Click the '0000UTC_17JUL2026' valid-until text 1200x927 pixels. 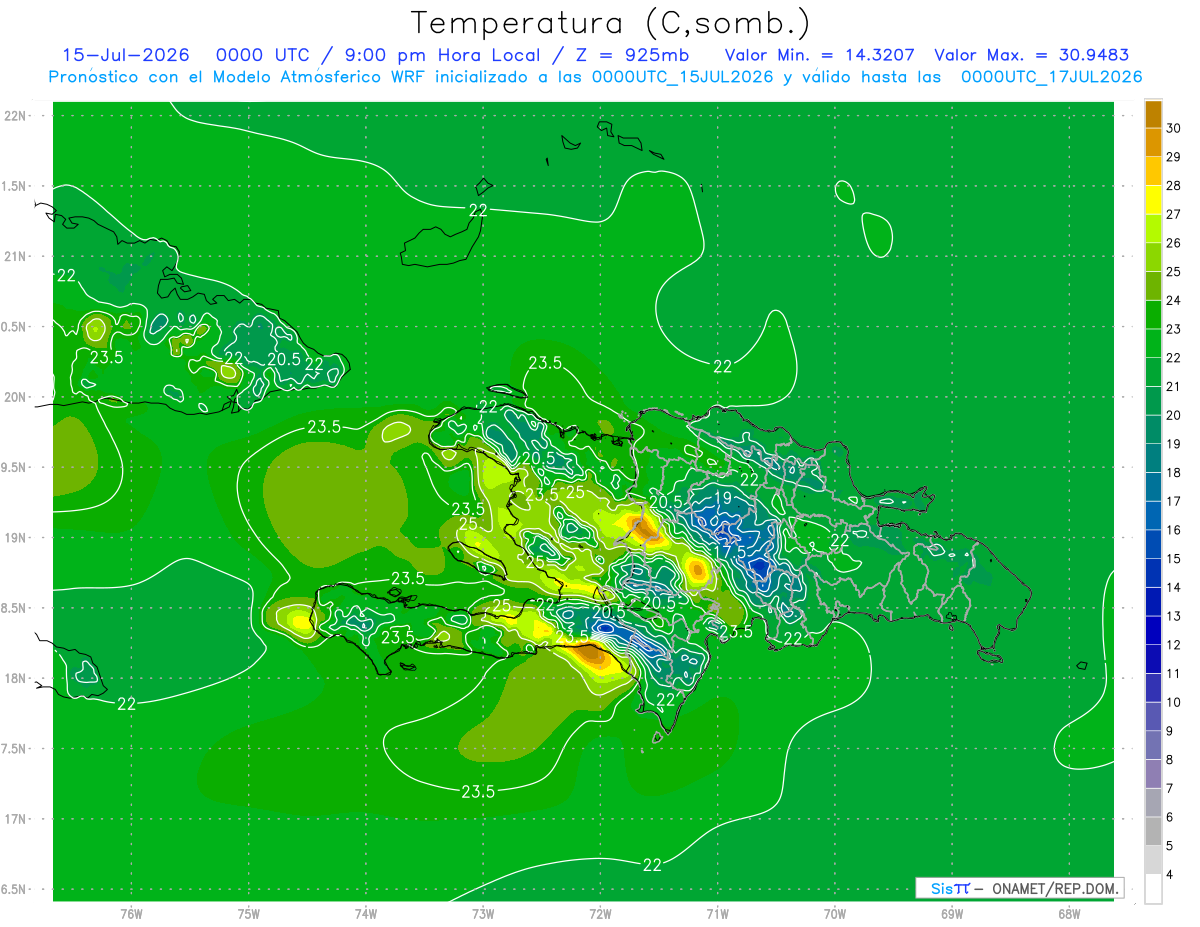click(x=1051, y=77)
